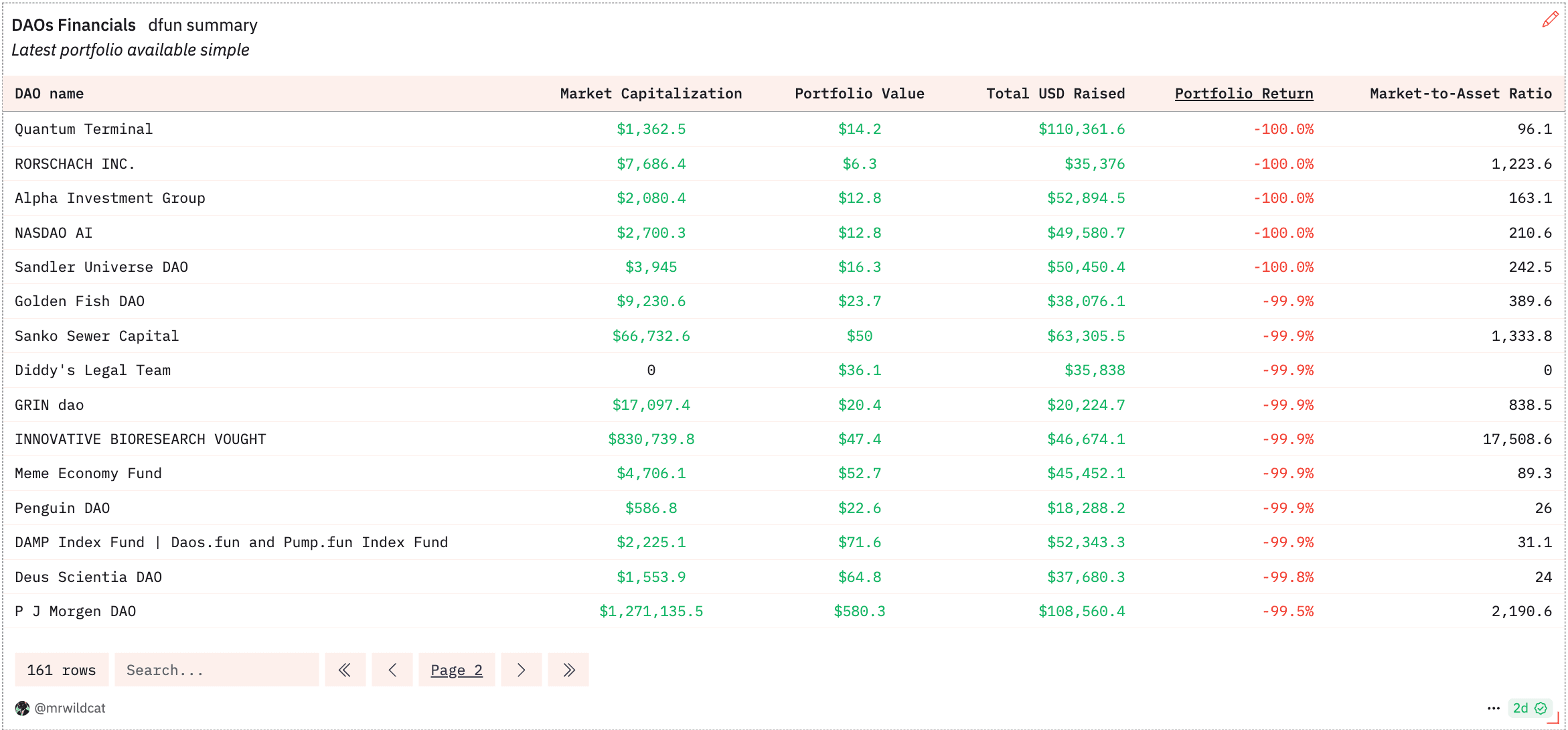Click the Page 2 indicator

[x=457, y=670]
